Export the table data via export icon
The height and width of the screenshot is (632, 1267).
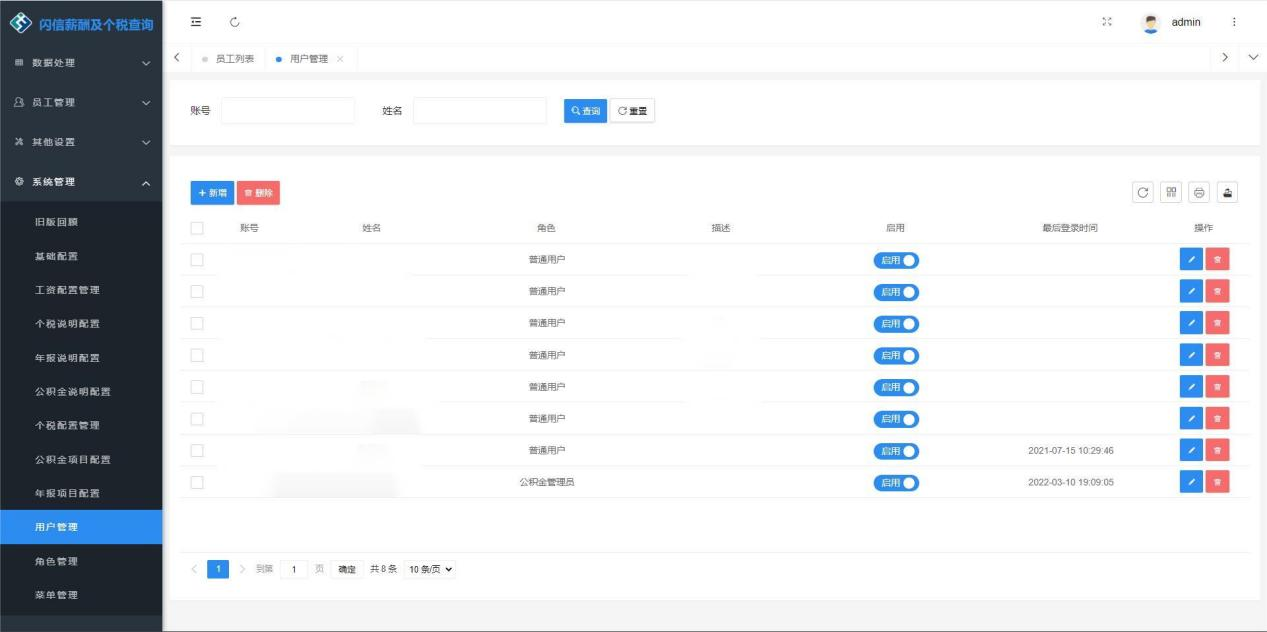click(x=1227, y=192)
